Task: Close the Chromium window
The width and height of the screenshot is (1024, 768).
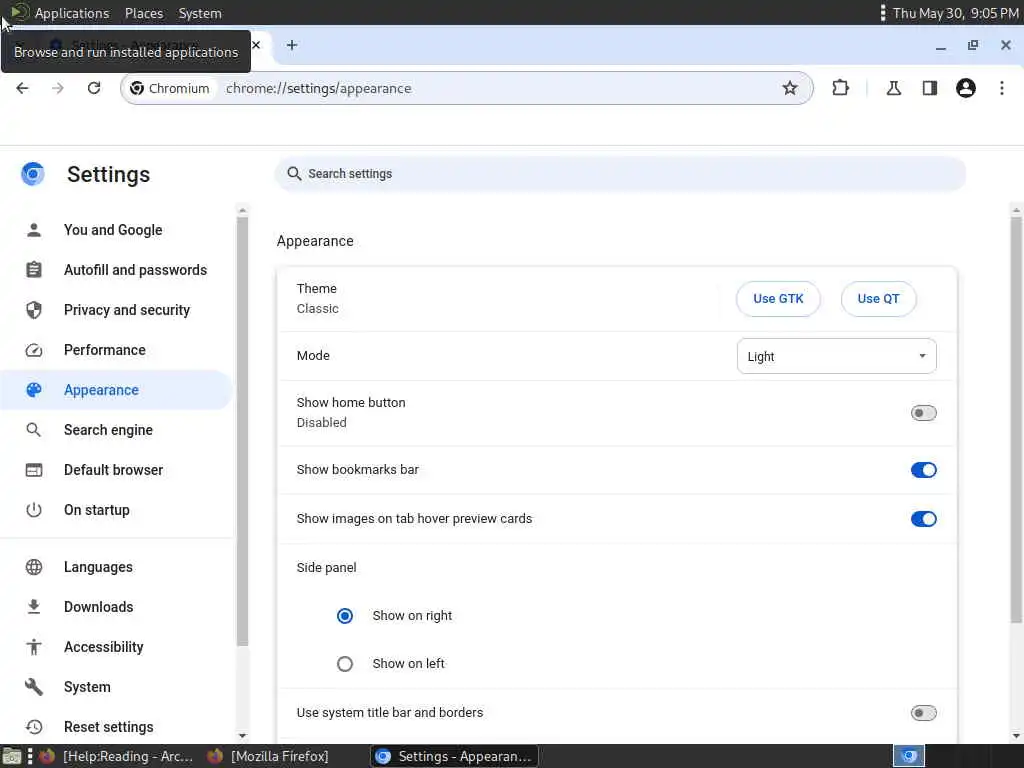Action: 1006,45
